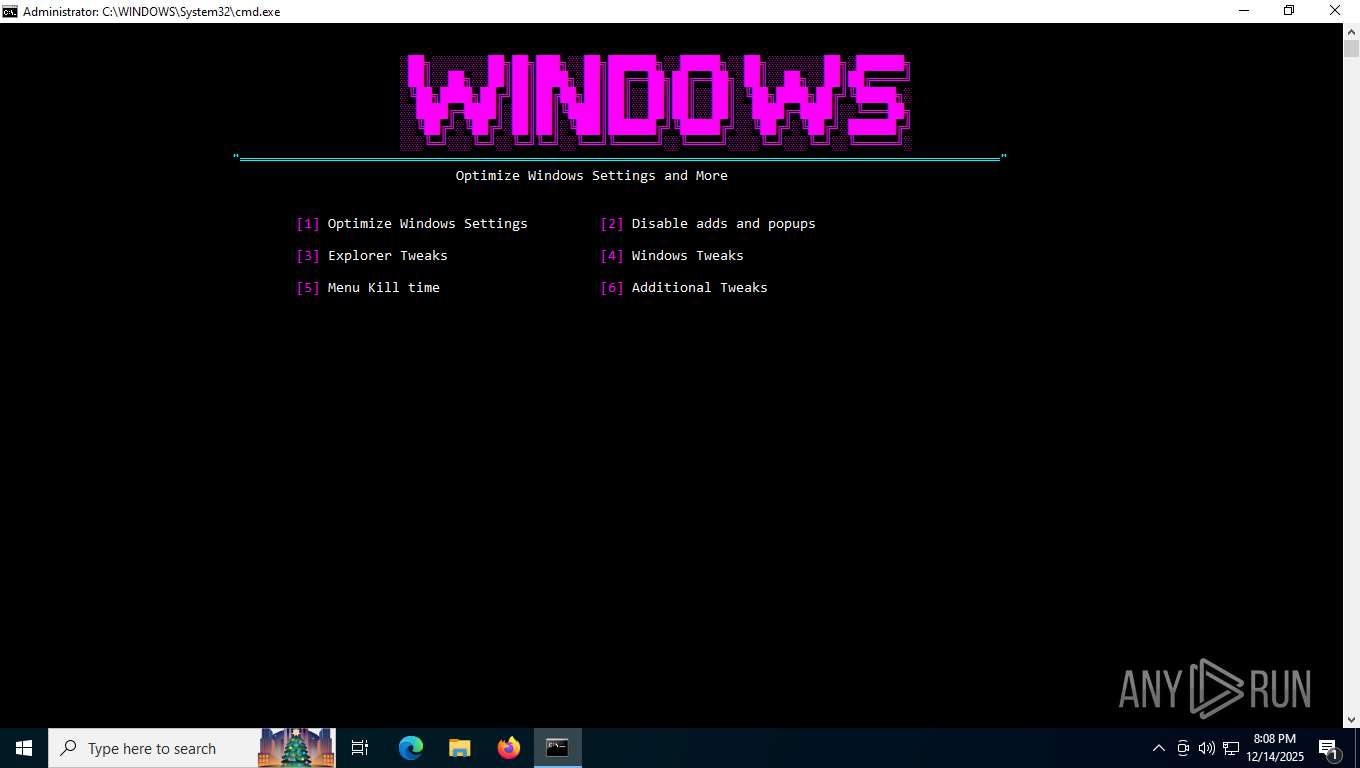This screenshot has height=768, width=1360.
Task: Click the Type here to search box
Action: pos(192,748)
